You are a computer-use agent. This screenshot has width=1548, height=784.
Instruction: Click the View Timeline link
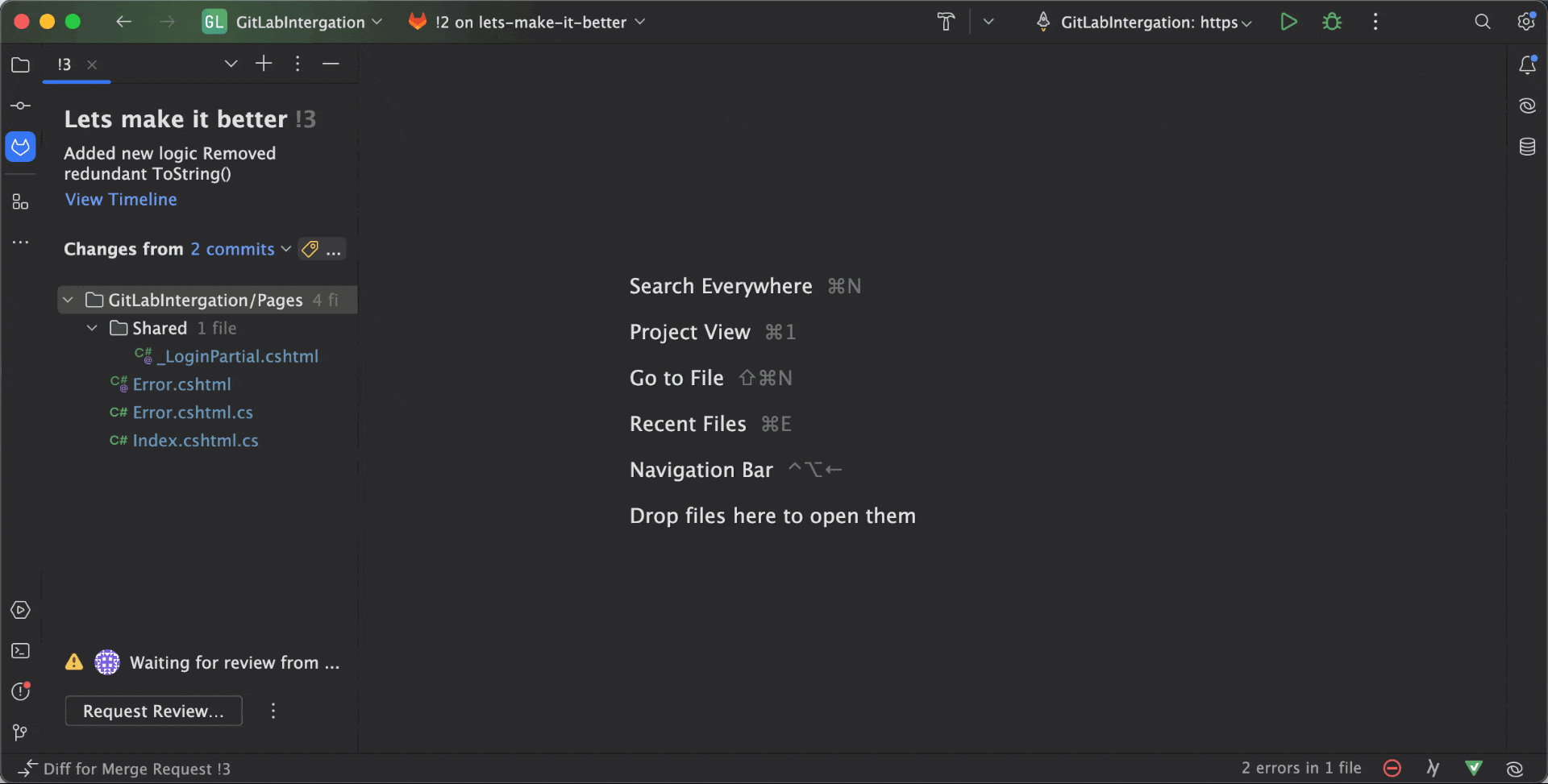tap(121, 199)
